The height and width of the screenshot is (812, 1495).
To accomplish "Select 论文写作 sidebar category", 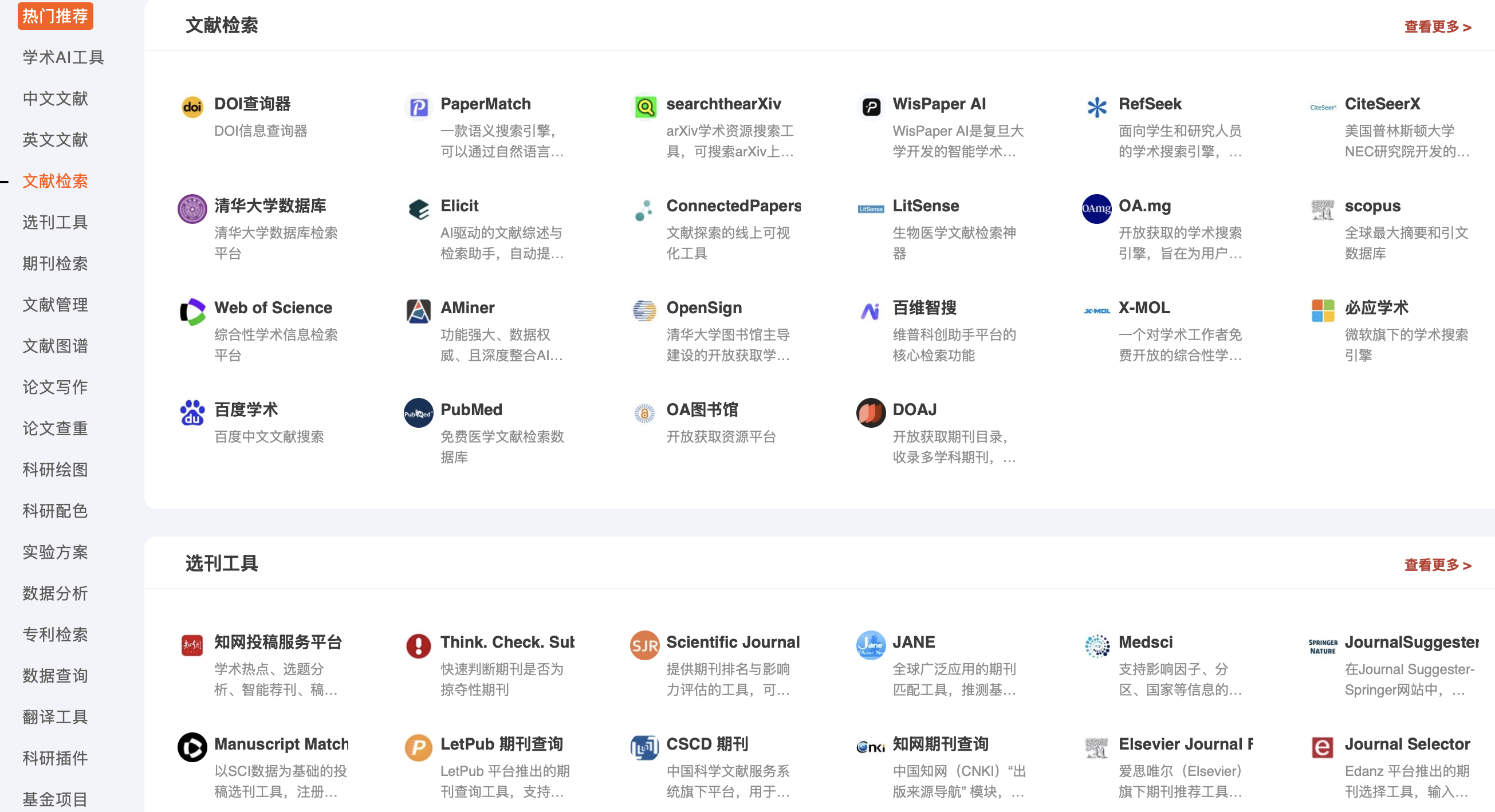I will (55, 387).
